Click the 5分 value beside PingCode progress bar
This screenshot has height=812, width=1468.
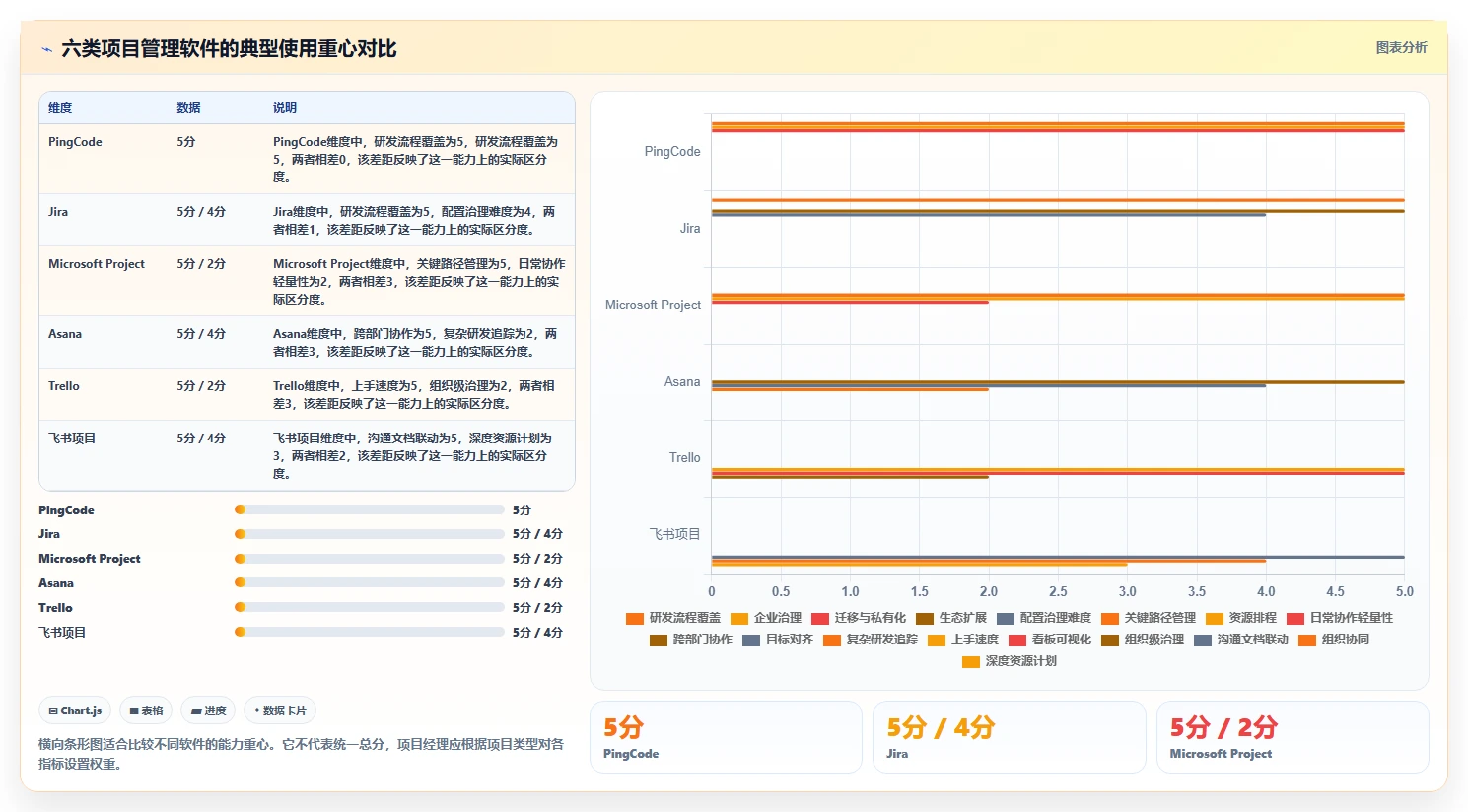click(522, 510)
